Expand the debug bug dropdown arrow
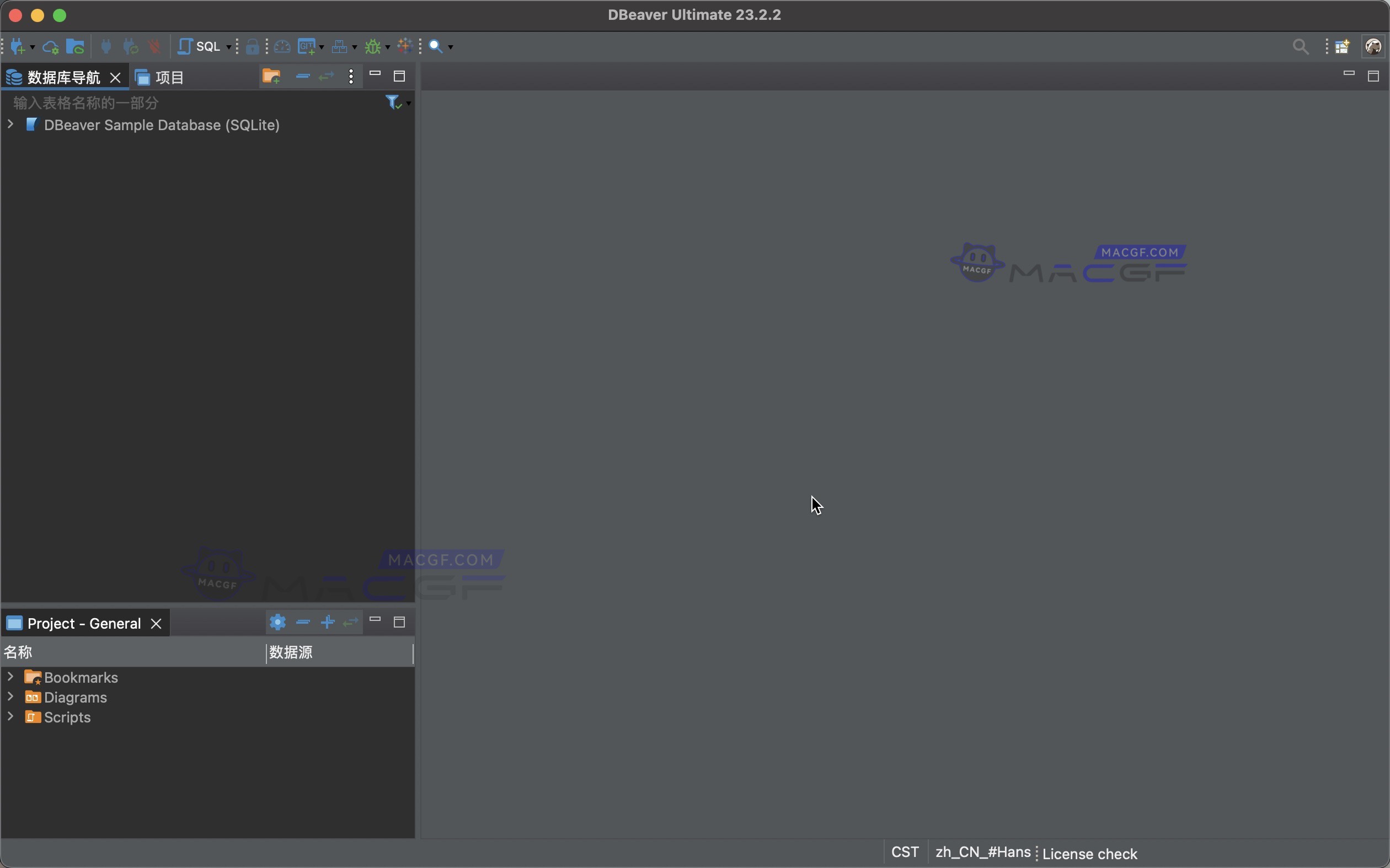 (388, 47)
